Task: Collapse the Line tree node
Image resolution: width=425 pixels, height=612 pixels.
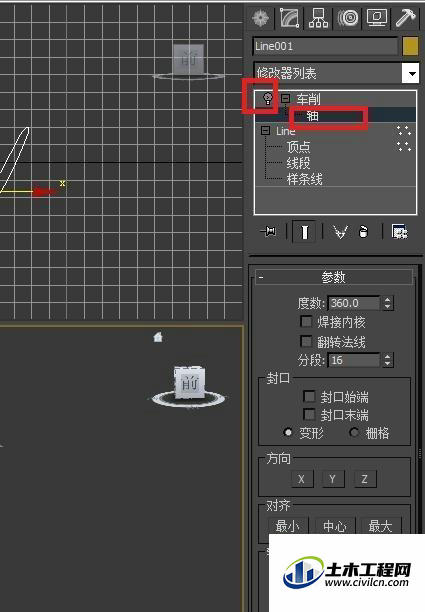Action: (x=265, y=130)
